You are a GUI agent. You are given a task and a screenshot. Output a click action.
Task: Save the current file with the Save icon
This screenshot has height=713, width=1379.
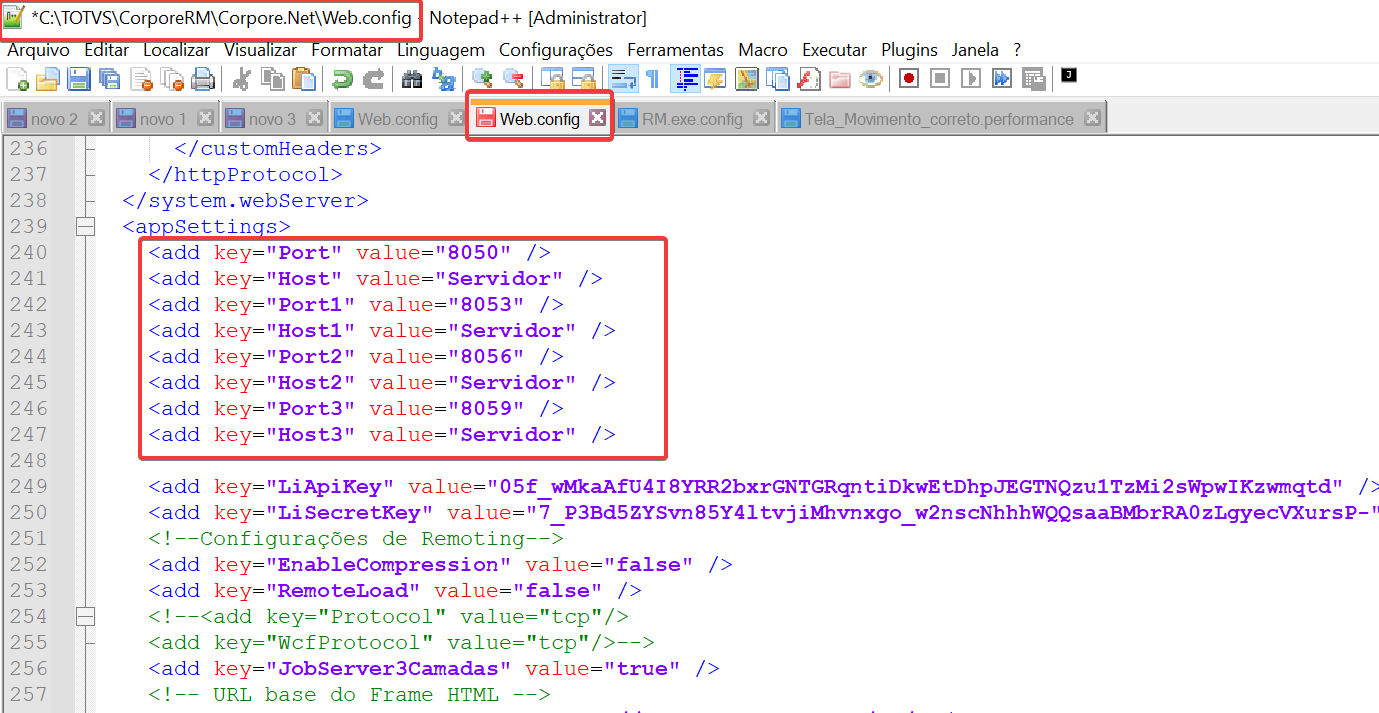78,78
